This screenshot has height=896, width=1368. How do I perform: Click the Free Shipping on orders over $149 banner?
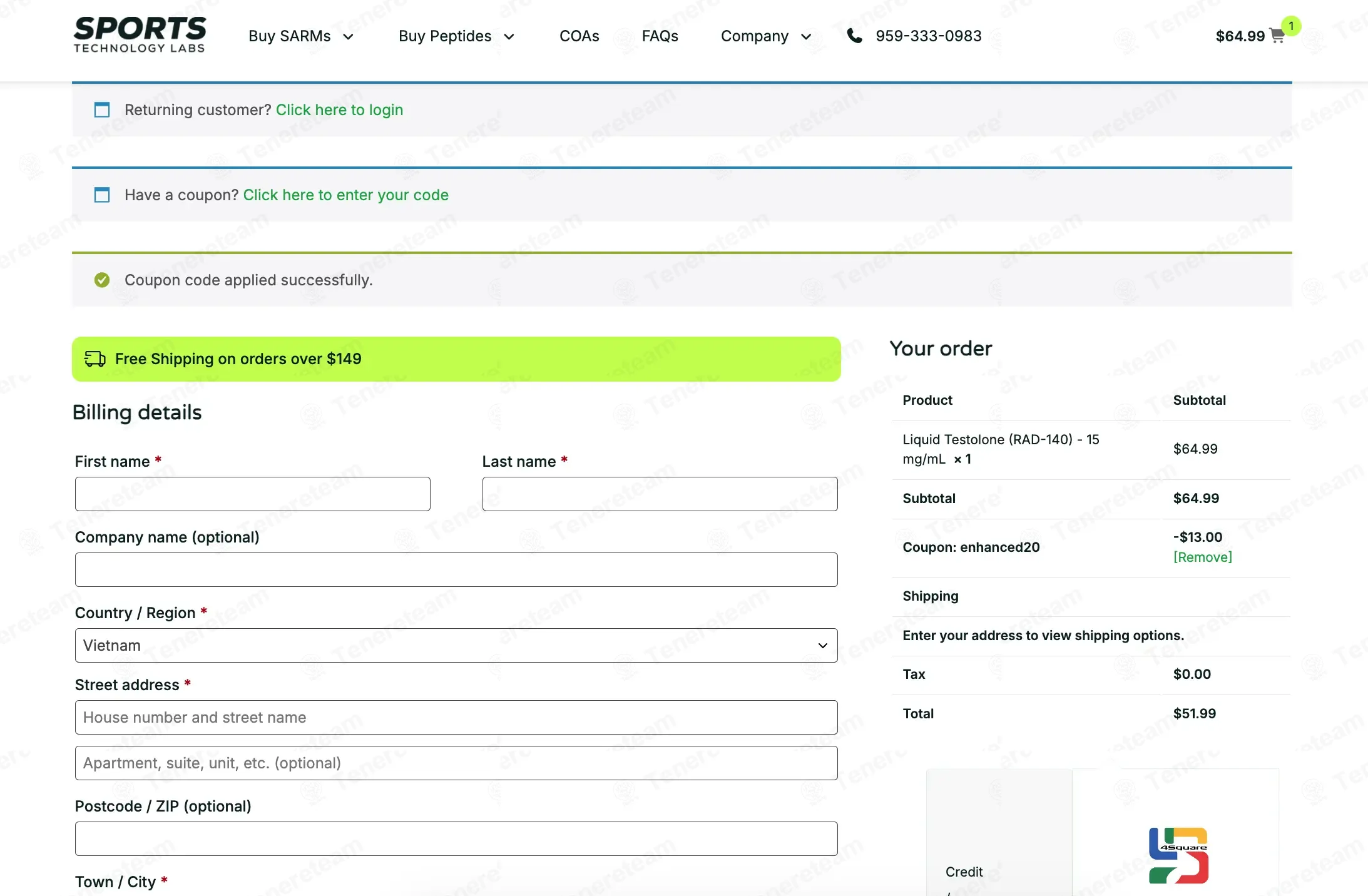click(456, 359)
